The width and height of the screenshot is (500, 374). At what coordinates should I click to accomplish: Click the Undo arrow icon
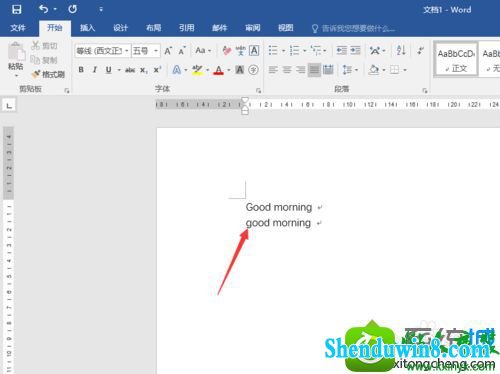click(44, 9)
